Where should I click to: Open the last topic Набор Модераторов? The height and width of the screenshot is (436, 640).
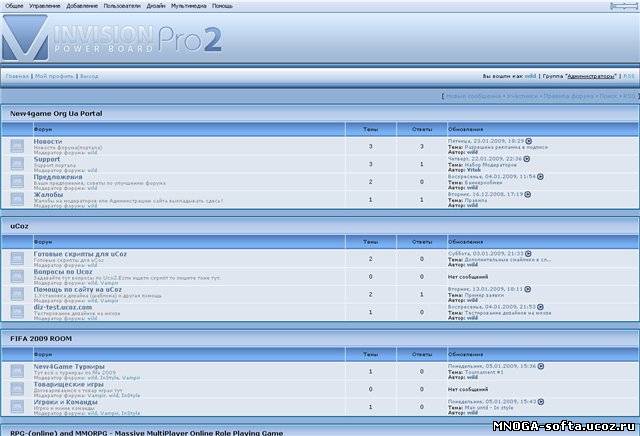(x=491, y=165)
